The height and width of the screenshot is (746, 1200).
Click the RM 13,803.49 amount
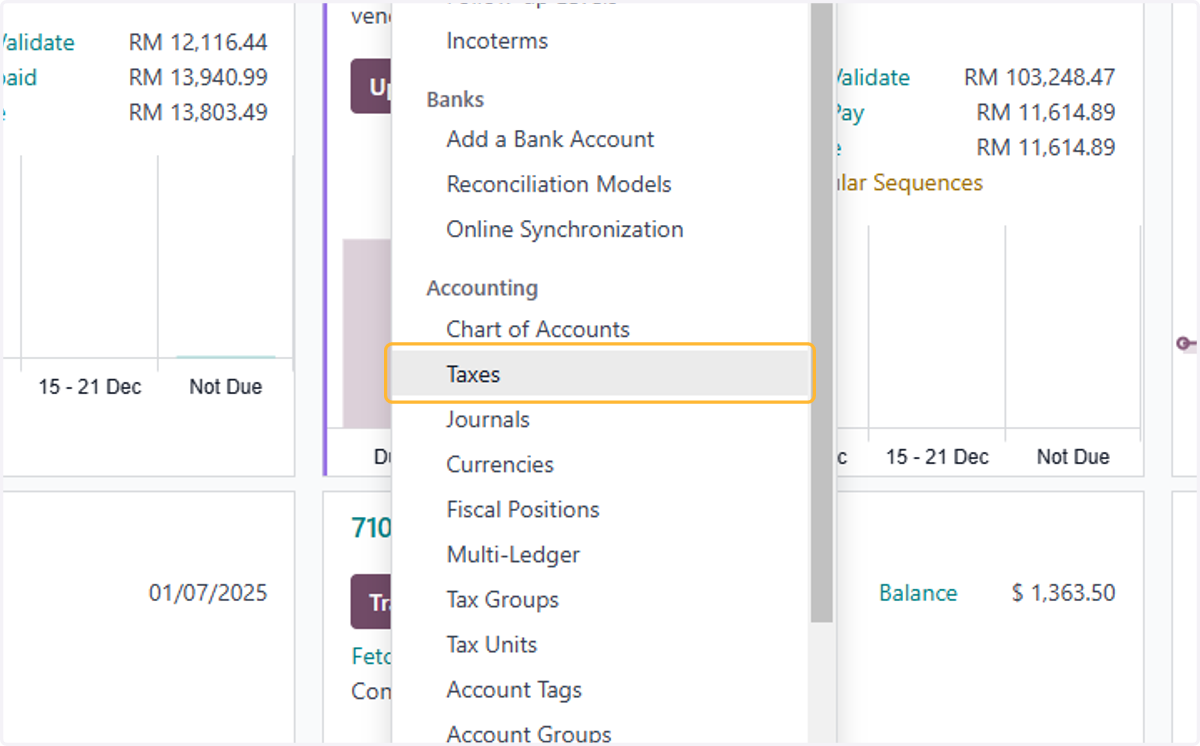pos(198,112)
